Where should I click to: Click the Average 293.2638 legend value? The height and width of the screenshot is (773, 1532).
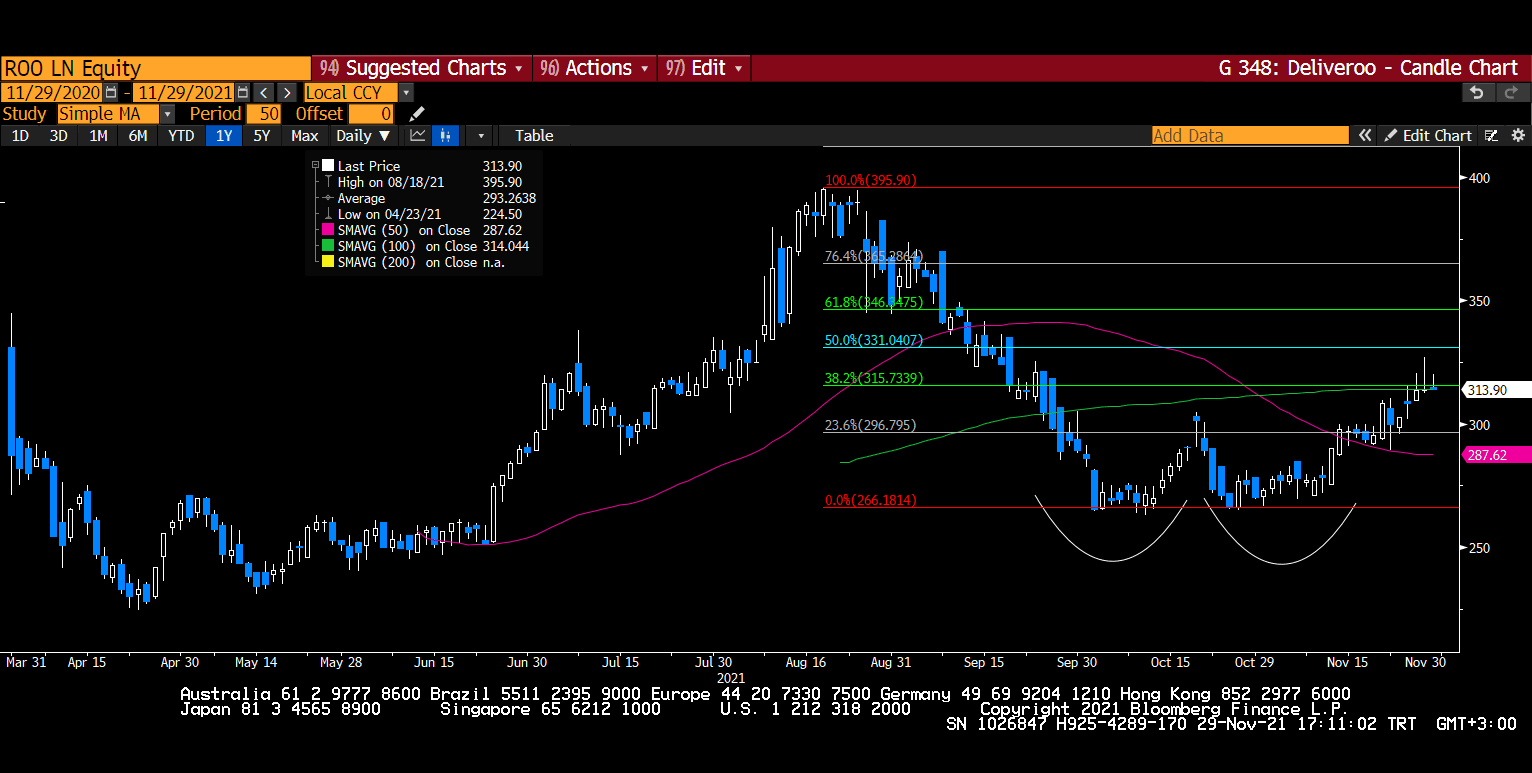tap(509, 198)
